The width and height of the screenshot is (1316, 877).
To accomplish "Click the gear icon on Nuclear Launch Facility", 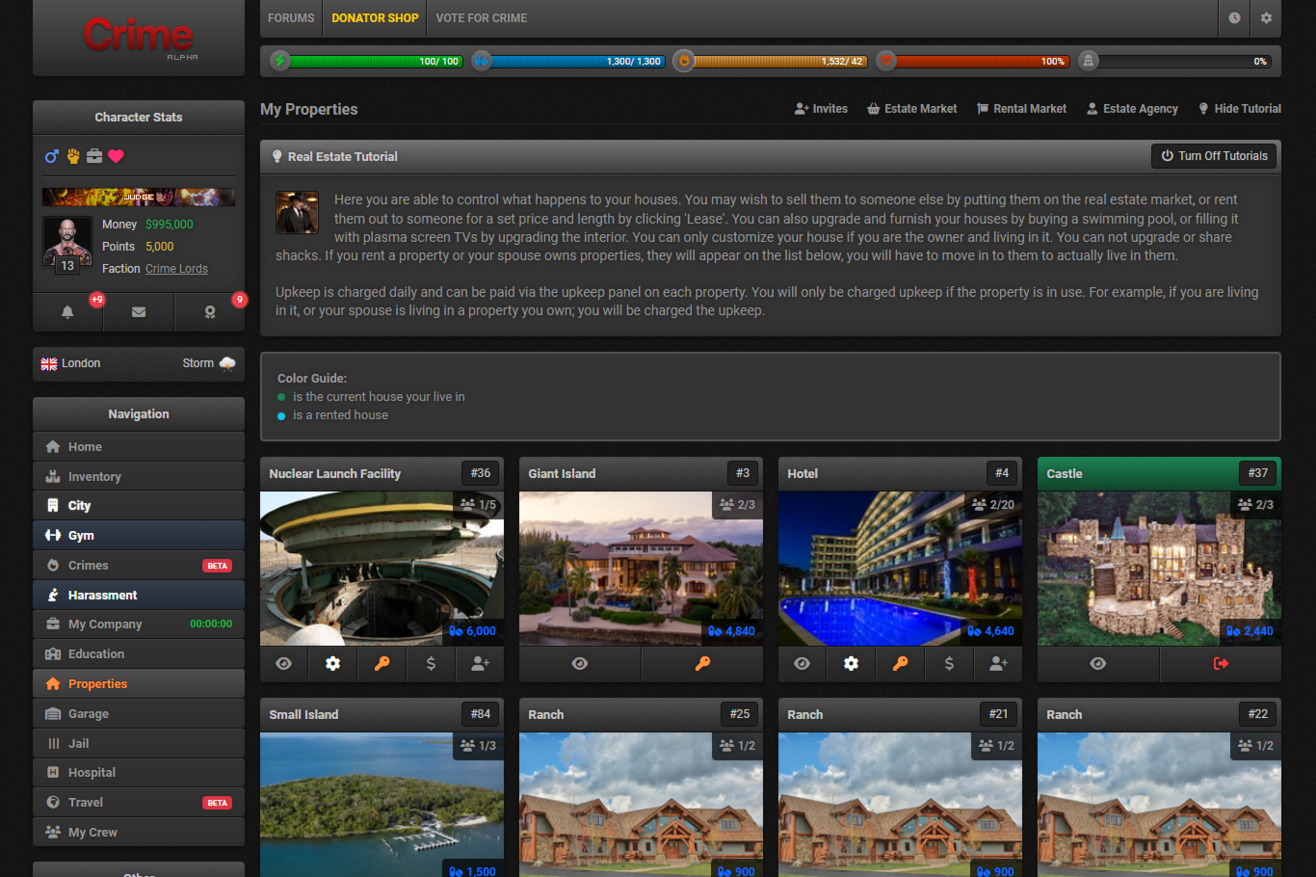I will [333, 663].
